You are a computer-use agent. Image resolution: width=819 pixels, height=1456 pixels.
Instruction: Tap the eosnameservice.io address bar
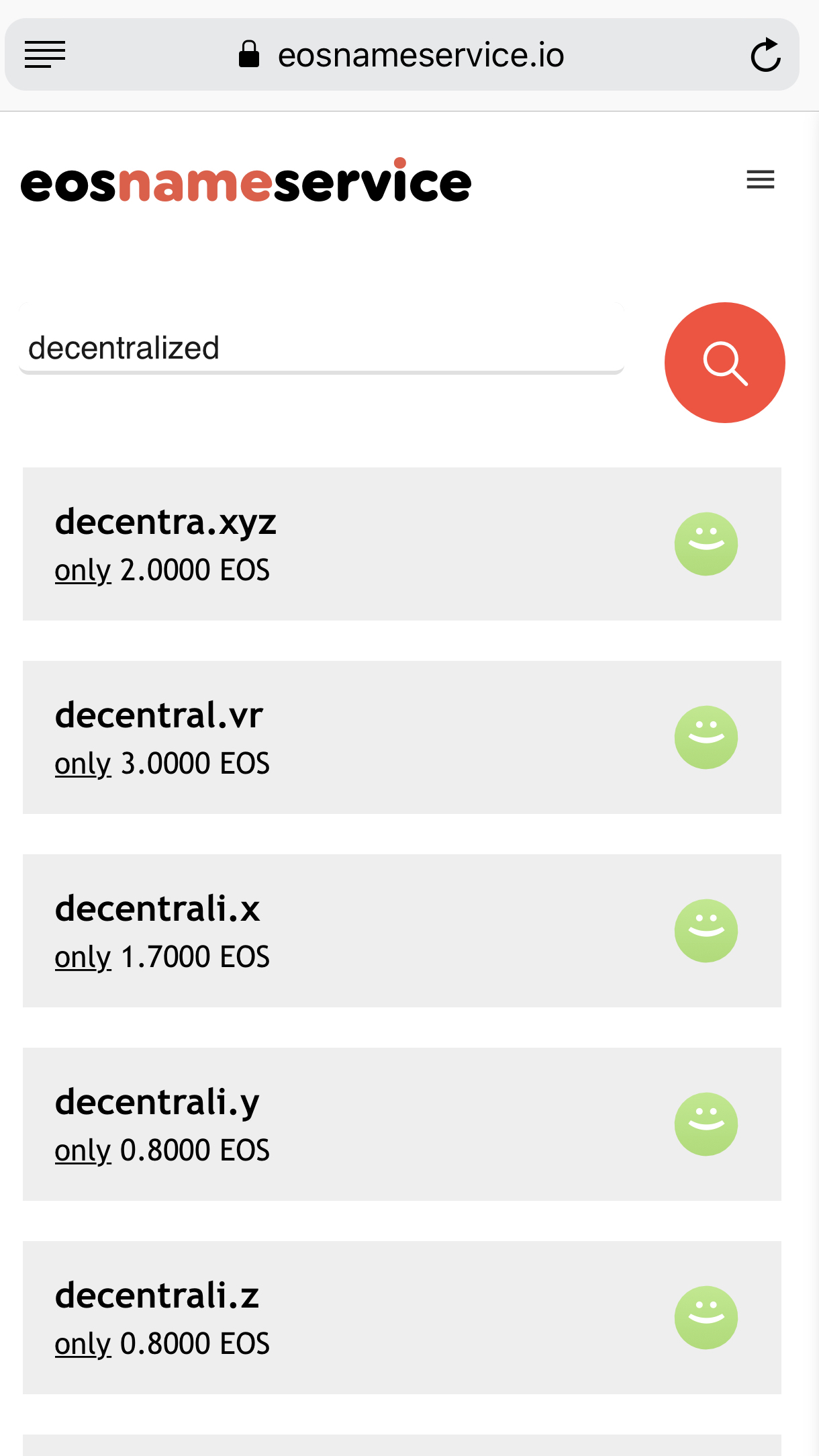pyautogui.click(x=421, y=55)
